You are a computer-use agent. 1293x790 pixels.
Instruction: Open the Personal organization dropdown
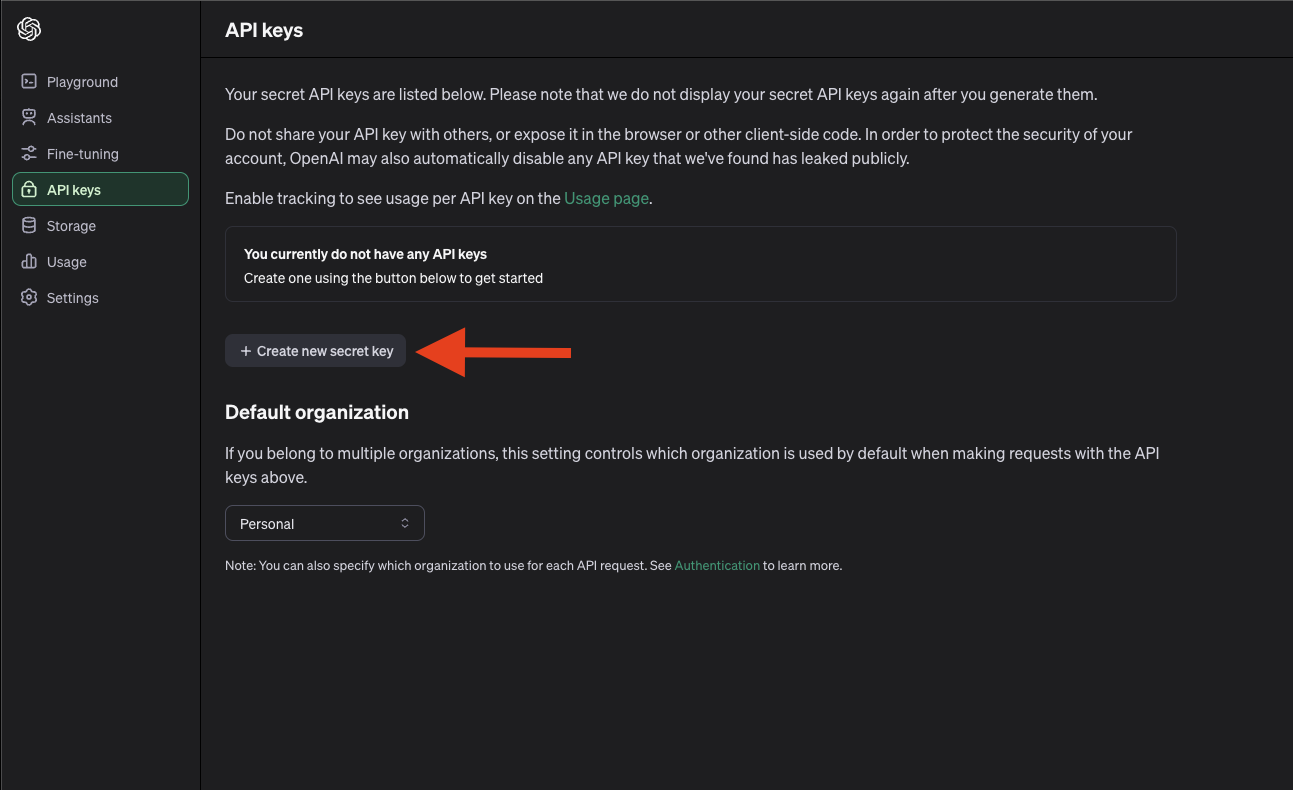pos(324,524)
